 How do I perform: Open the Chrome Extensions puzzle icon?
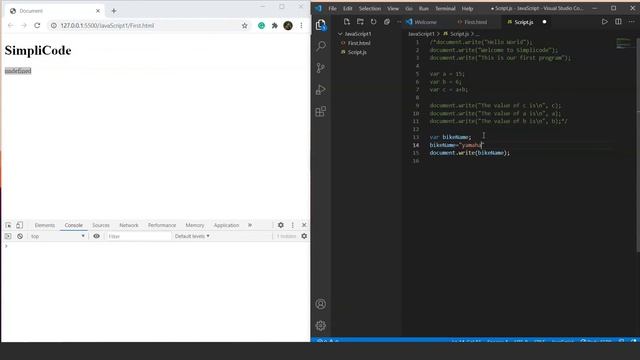point(275,26)
